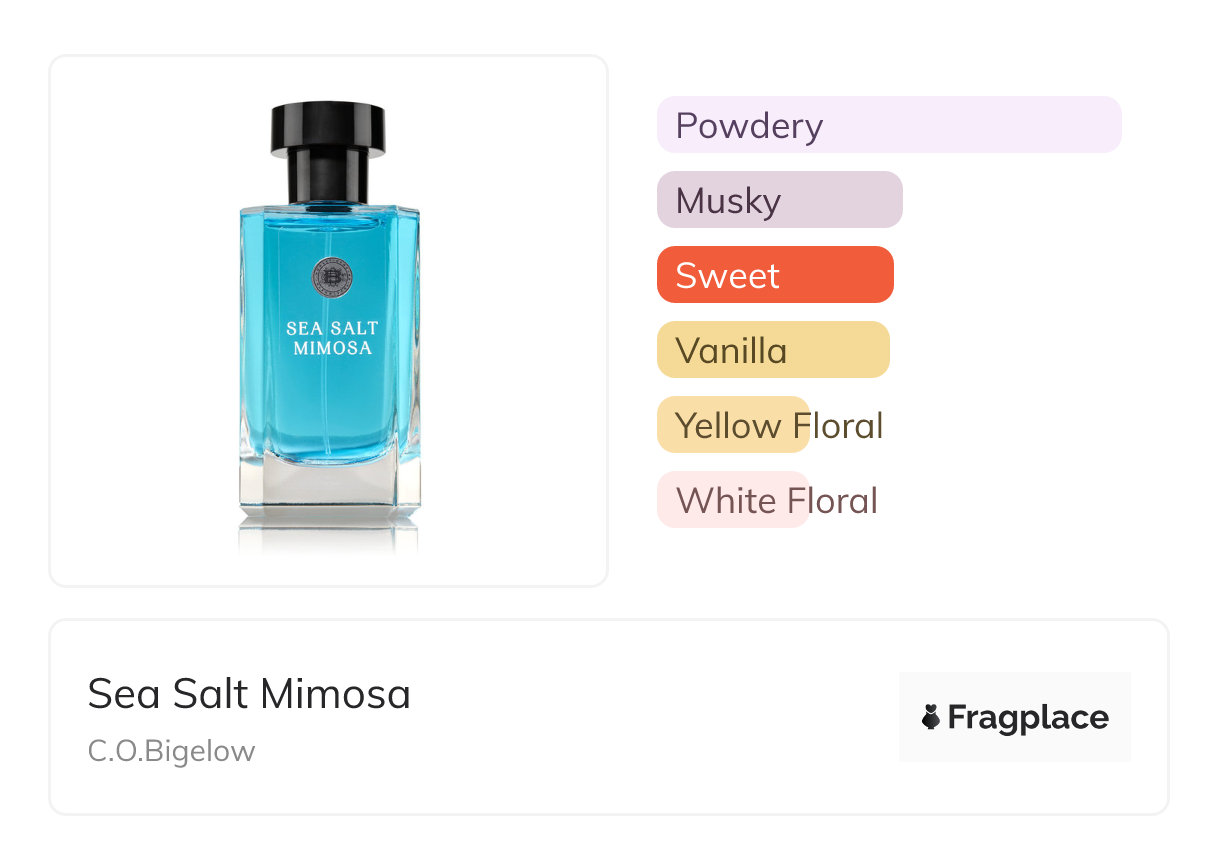The height and width of the screenshot is (864, 1218).
Task: Open the Sea Salt Mimosa product title
Action: pos(249,693)
